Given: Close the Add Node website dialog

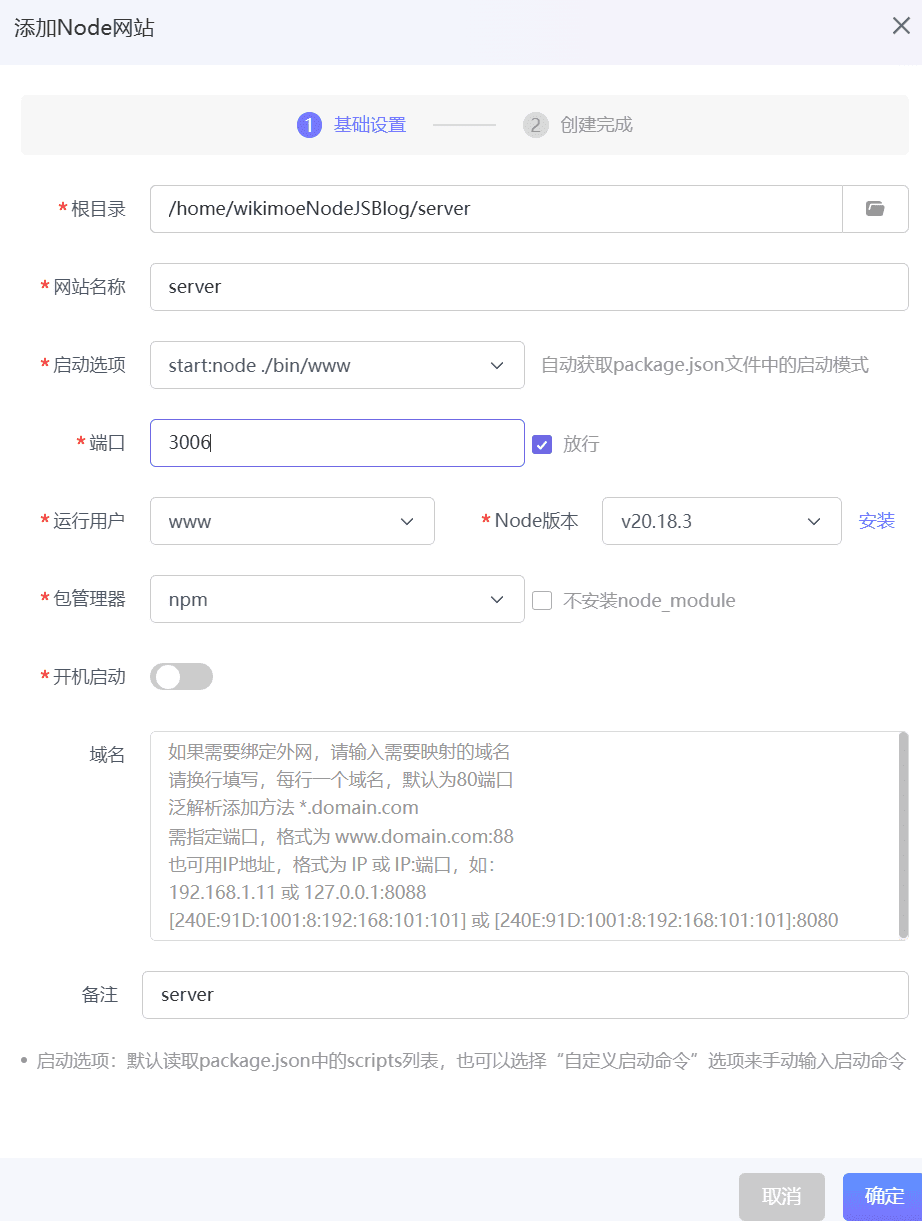Looking at the screenshot, I should click(900, 26).
